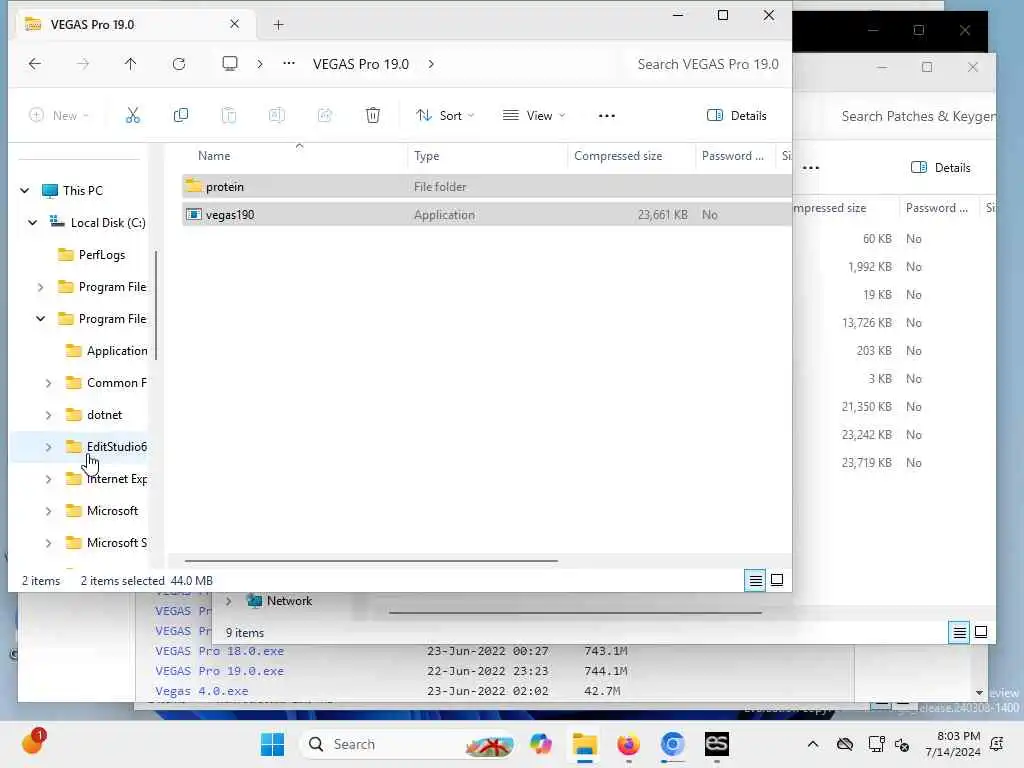Toggle the Details pane in front window
1024x768 pixels.
point(737,116)
